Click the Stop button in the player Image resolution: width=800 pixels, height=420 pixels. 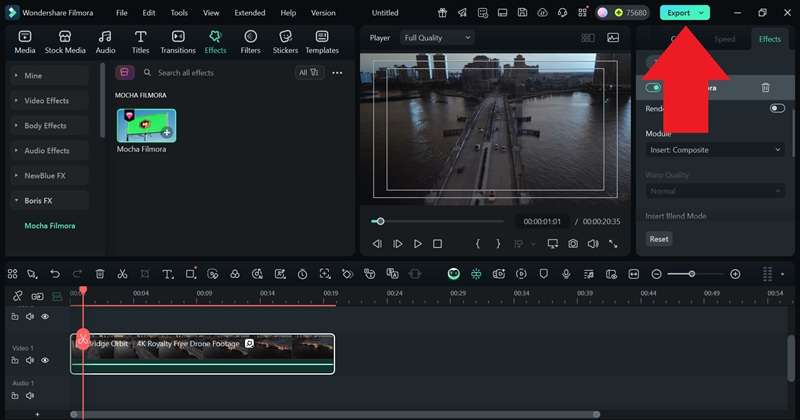437,244
